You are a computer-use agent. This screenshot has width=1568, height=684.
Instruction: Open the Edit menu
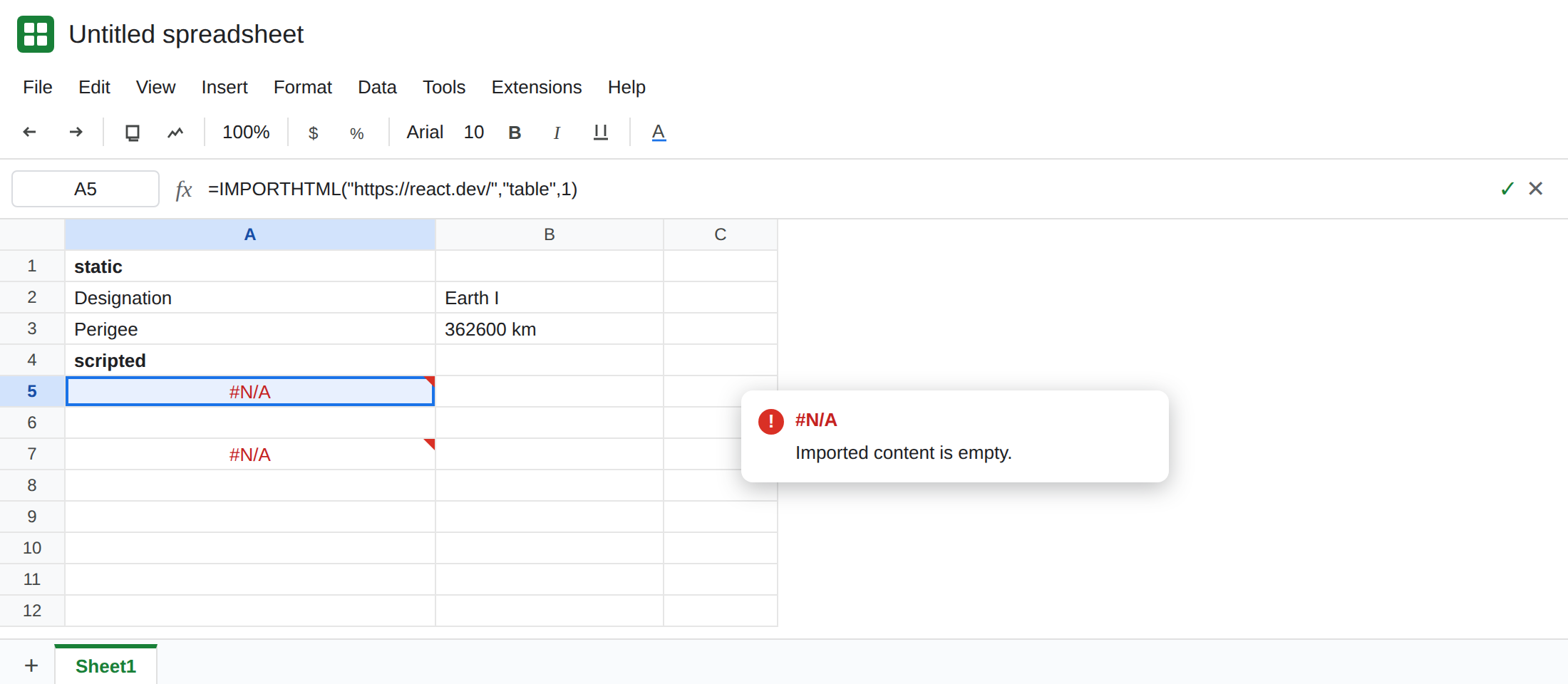(94, 87)
